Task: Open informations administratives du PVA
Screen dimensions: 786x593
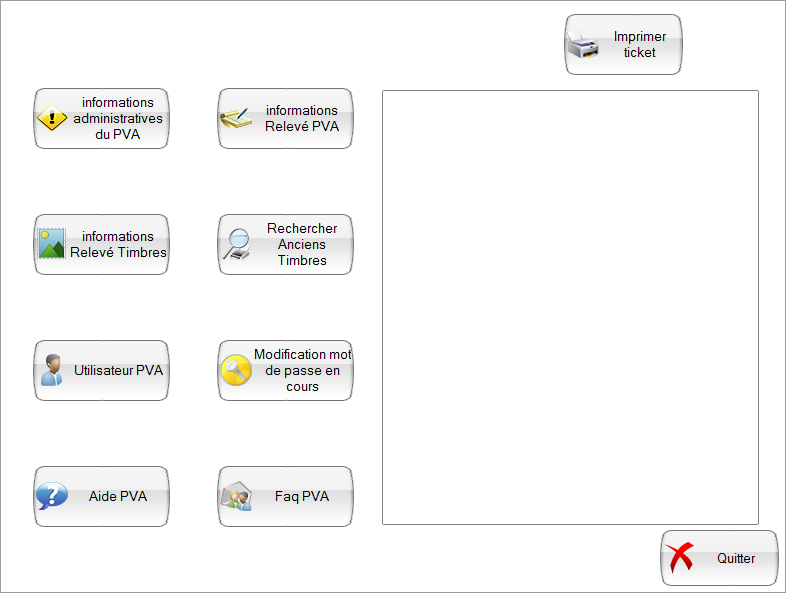Action: (117, 118)
